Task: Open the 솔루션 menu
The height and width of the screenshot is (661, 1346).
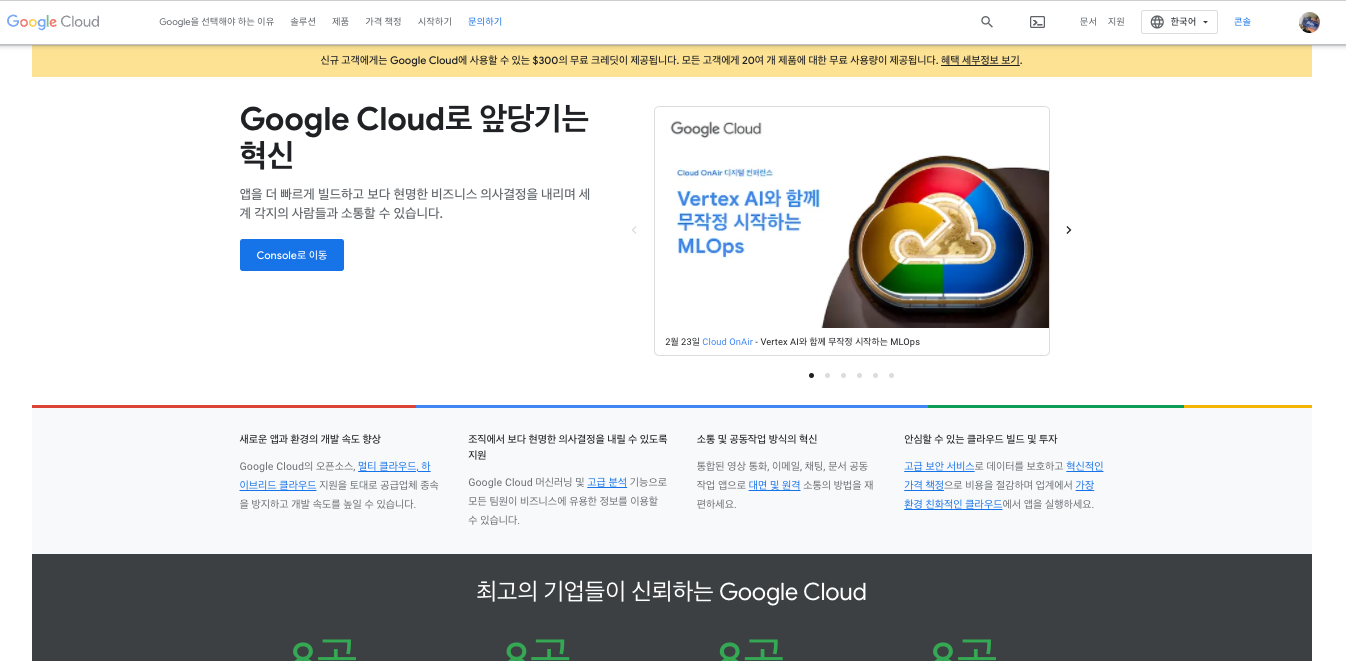Action: (303, 21)
